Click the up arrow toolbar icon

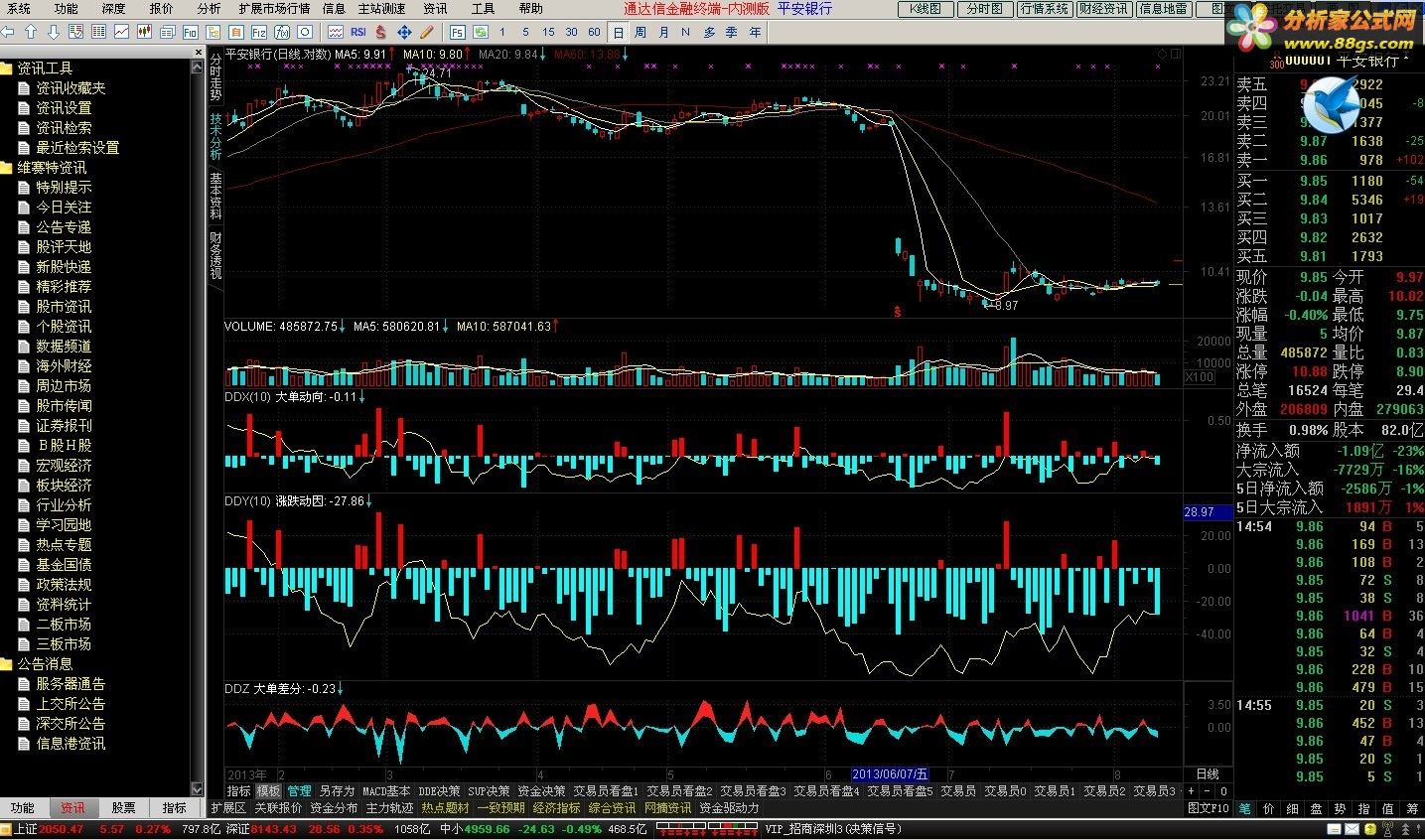point(31,32)
